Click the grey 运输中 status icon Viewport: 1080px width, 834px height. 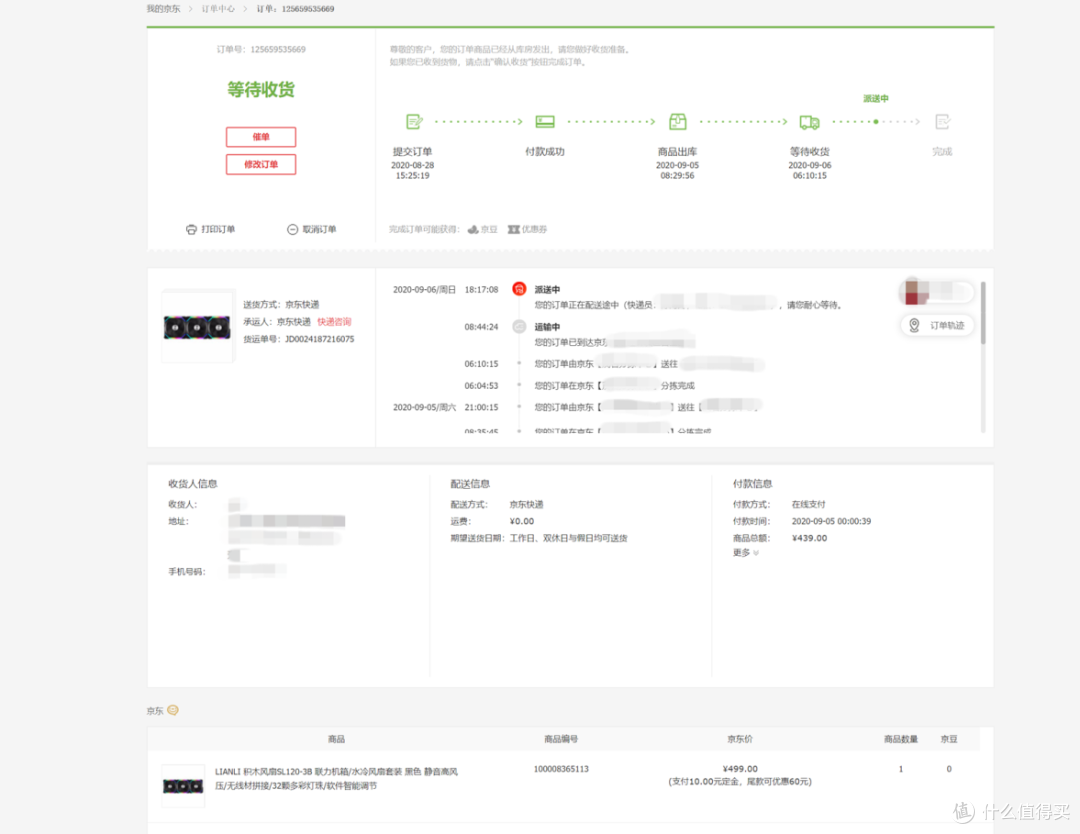(519, 326)
